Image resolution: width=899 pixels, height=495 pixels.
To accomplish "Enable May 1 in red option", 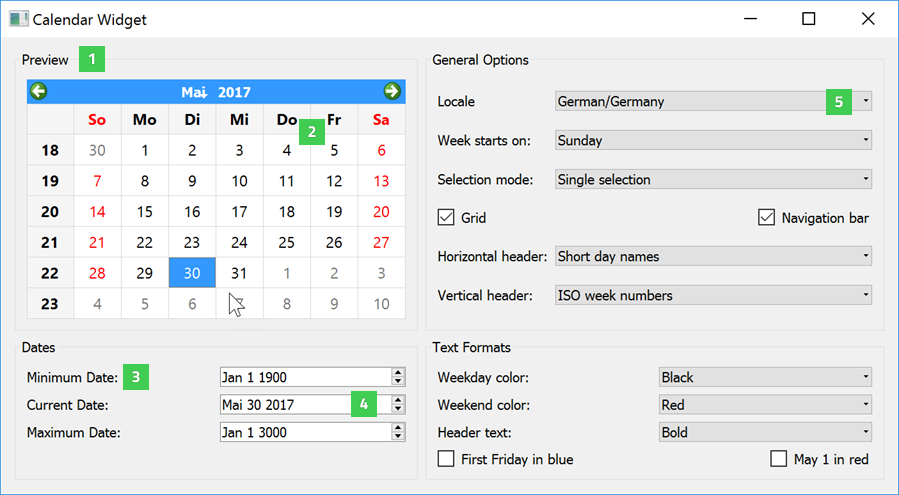I will pyautogui.click(x=779, y=459).
